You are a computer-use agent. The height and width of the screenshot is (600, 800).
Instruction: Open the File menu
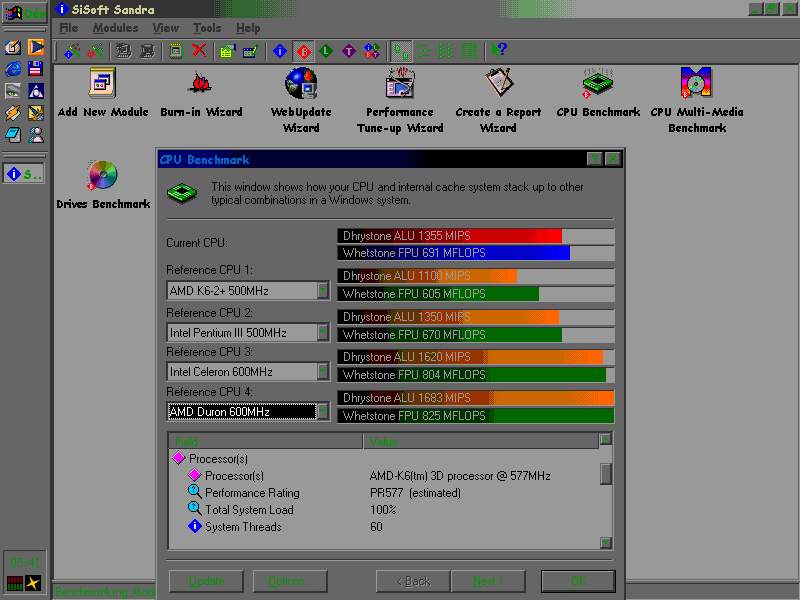point(69,28)
